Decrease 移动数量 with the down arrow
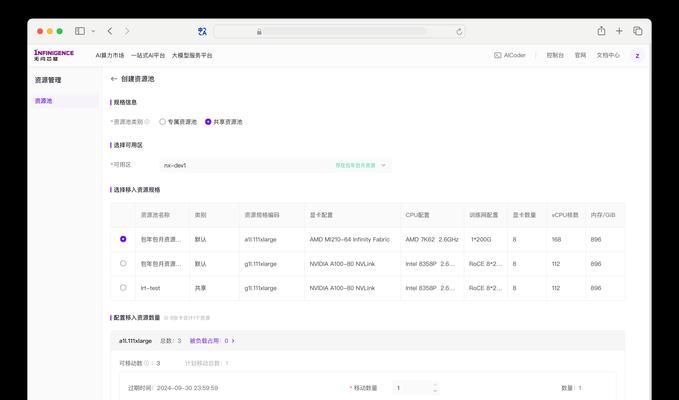The width and height of the screenshot is (679, 400). coord(435,391)
